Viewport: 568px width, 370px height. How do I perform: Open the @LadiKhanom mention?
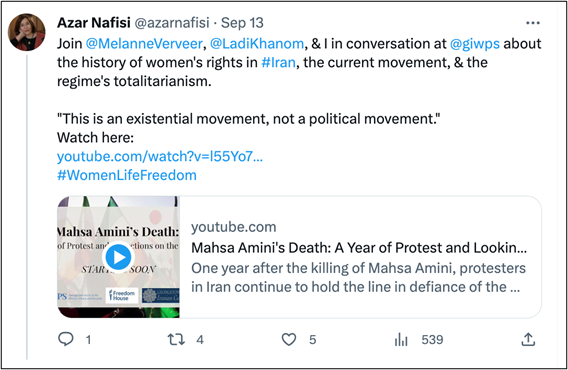coord(257,43)
